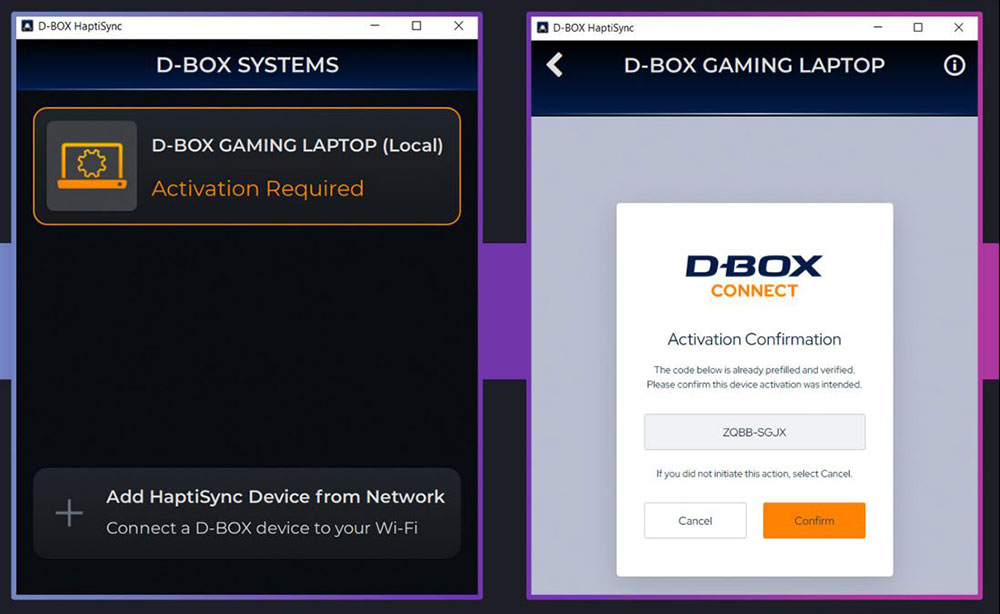Click the ZQBB-SGJX activation code field

click(x=754, y=432)
